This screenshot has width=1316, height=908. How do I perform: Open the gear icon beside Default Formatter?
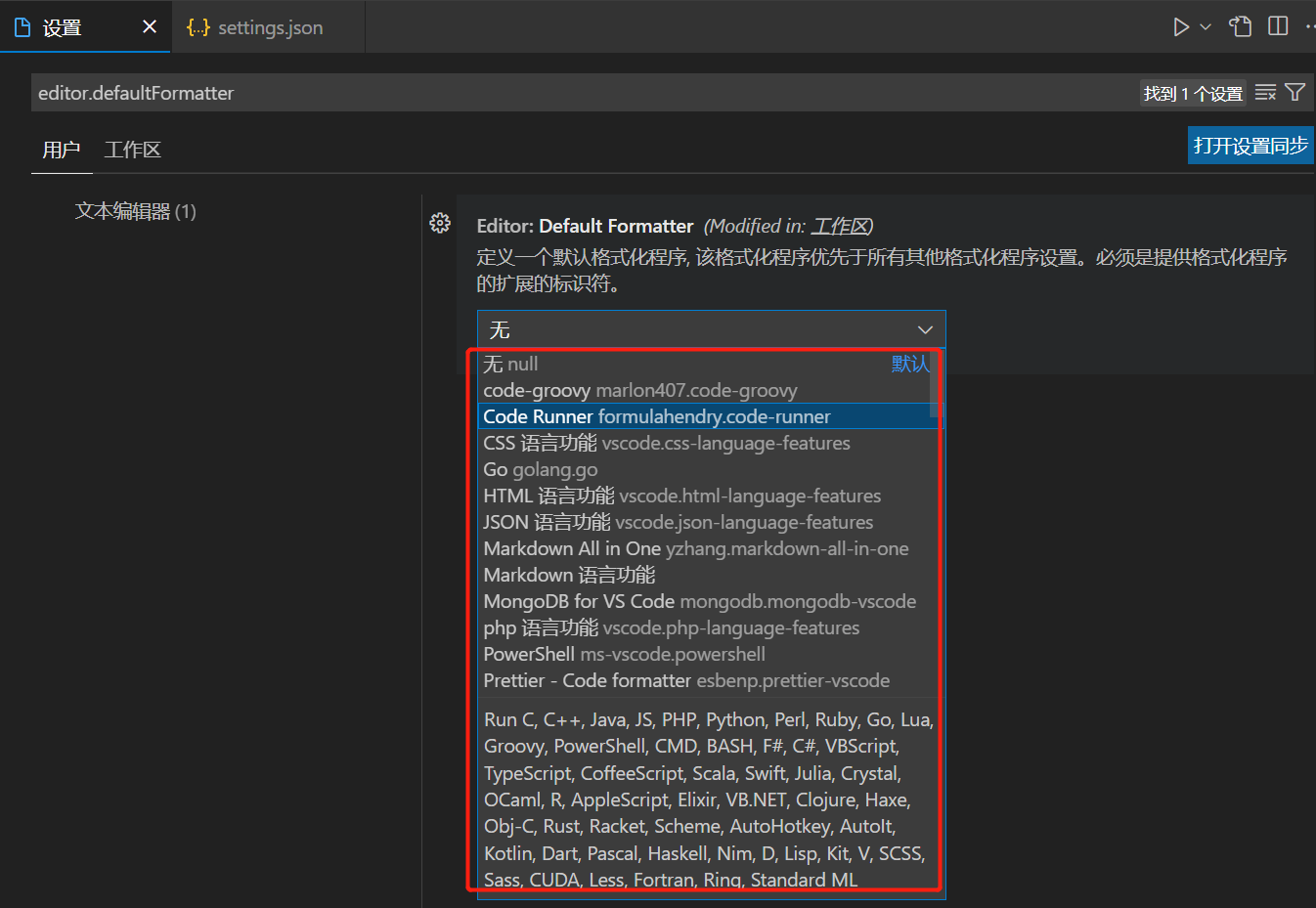tap(440, 223)
